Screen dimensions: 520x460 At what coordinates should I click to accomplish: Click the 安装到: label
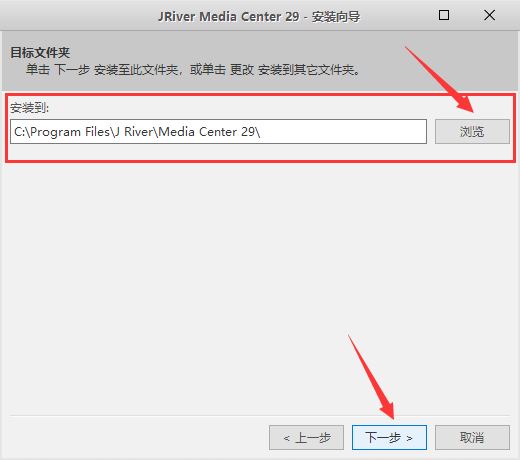tap(29, 108)
